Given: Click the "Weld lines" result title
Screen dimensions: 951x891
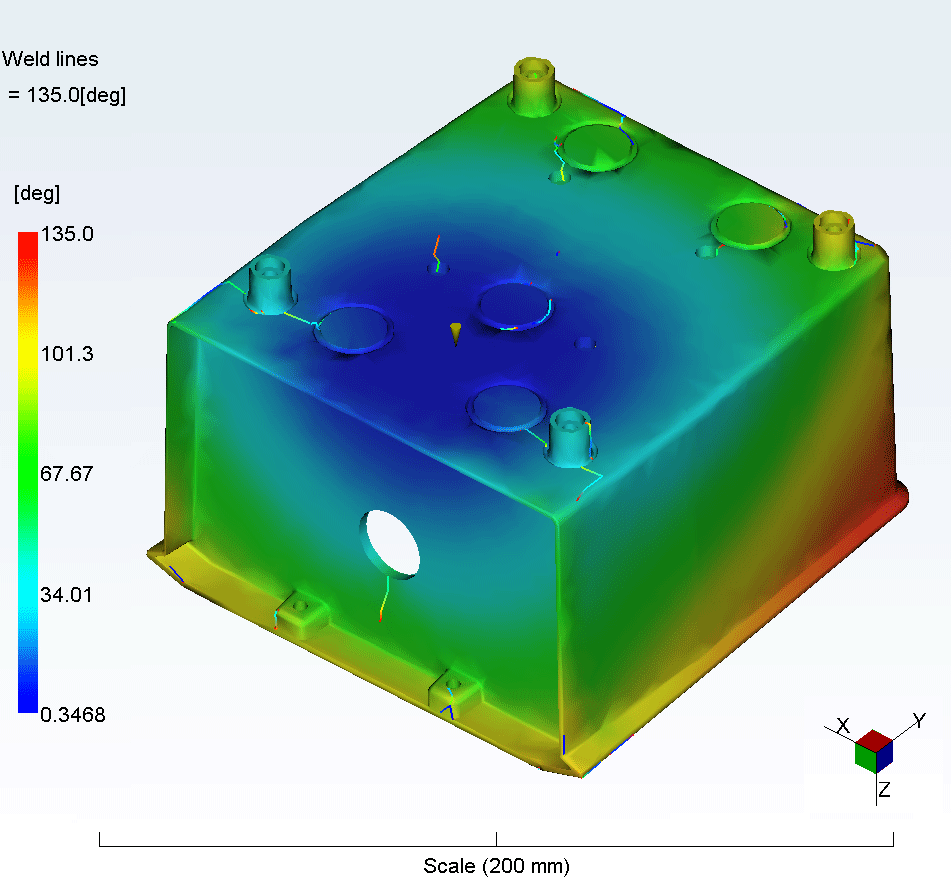Looking at the screenshot, I should pyautogui.click(x=51, y=59).
